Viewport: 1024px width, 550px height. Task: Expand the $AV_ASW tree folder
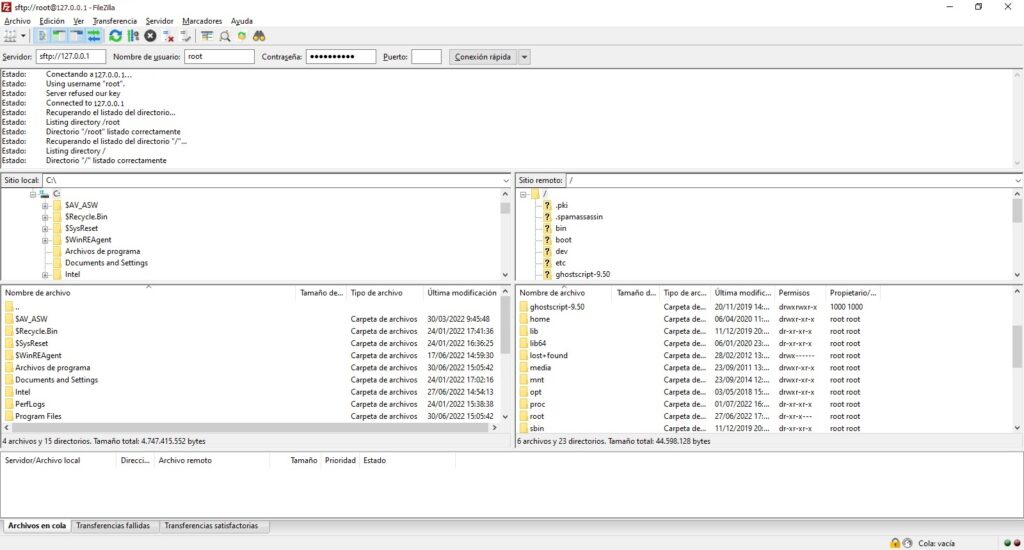45,206
